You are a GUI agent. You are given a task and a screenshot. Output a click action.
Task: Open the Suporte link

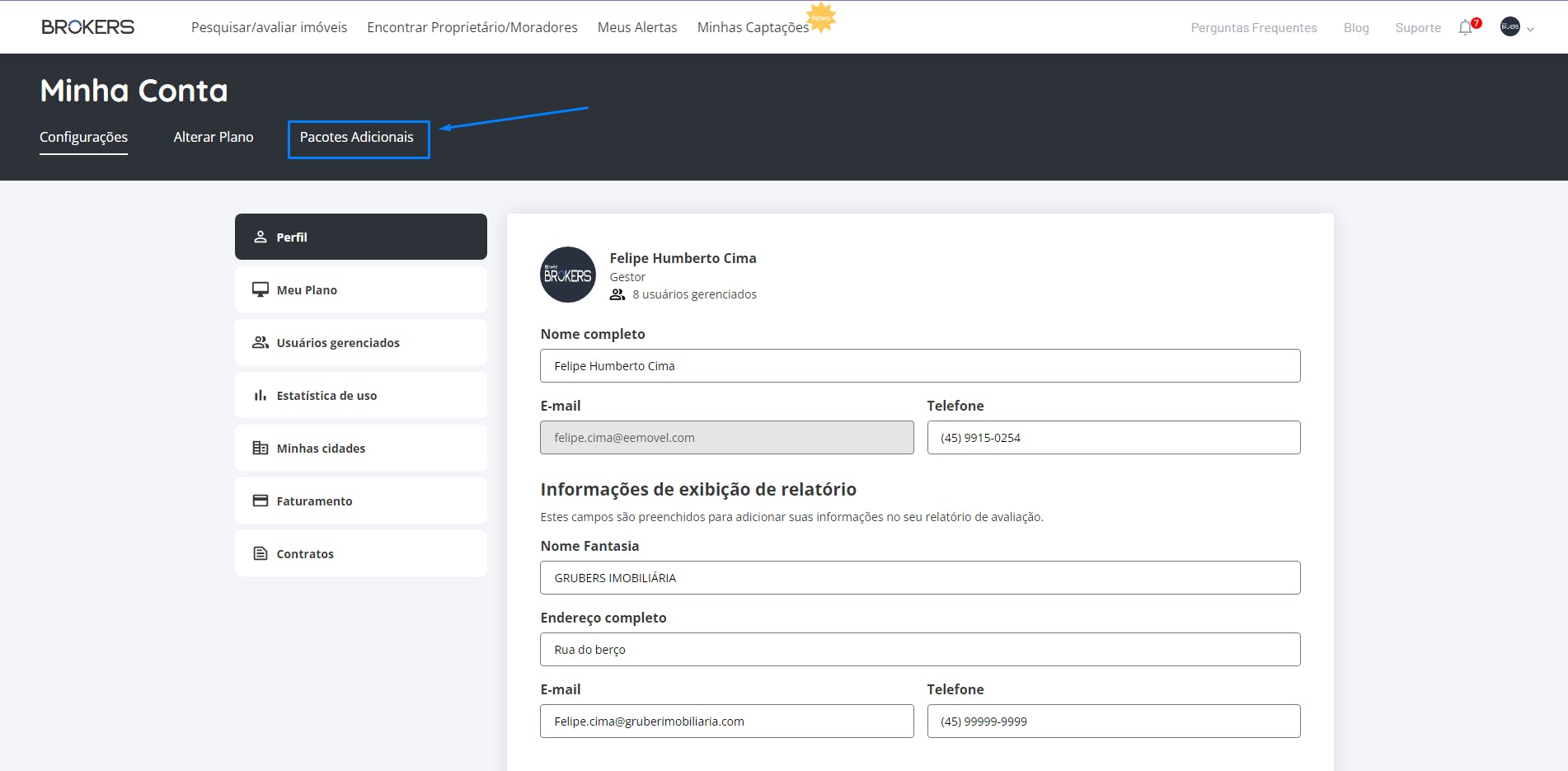(x=1418, y=28)
